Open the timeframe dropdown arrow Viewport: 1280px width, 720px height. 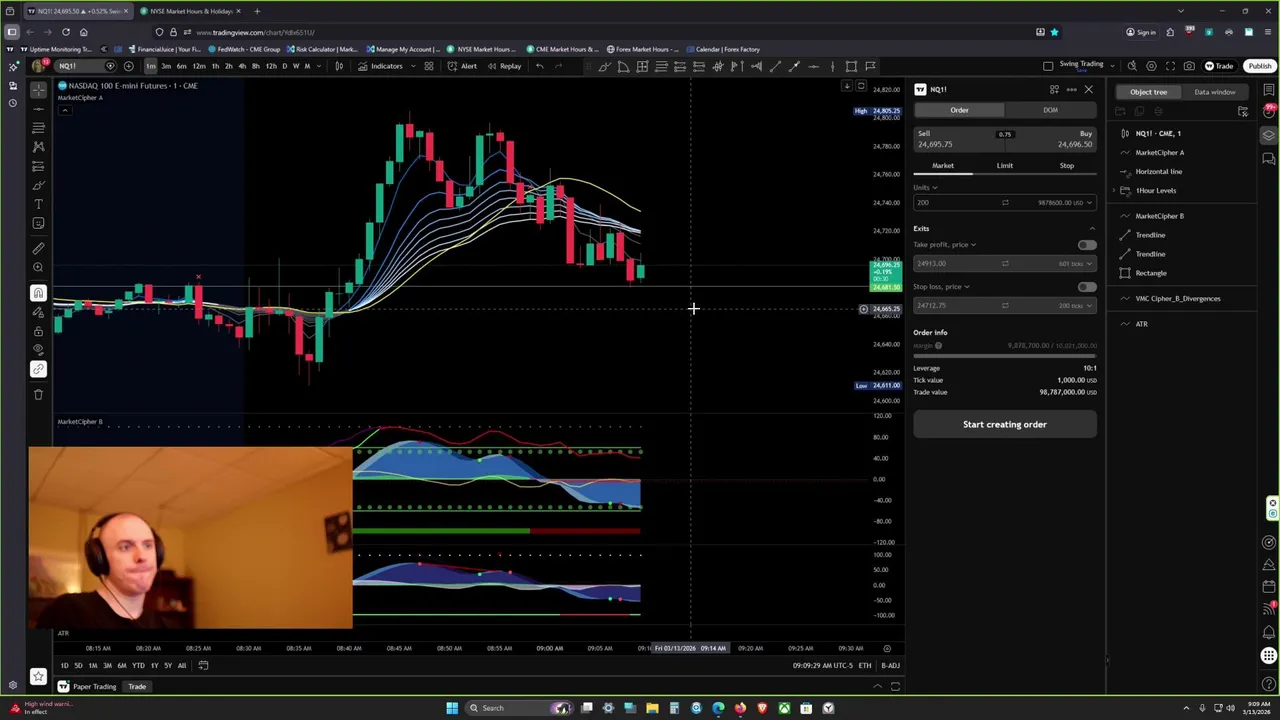(x=321, y=66)
